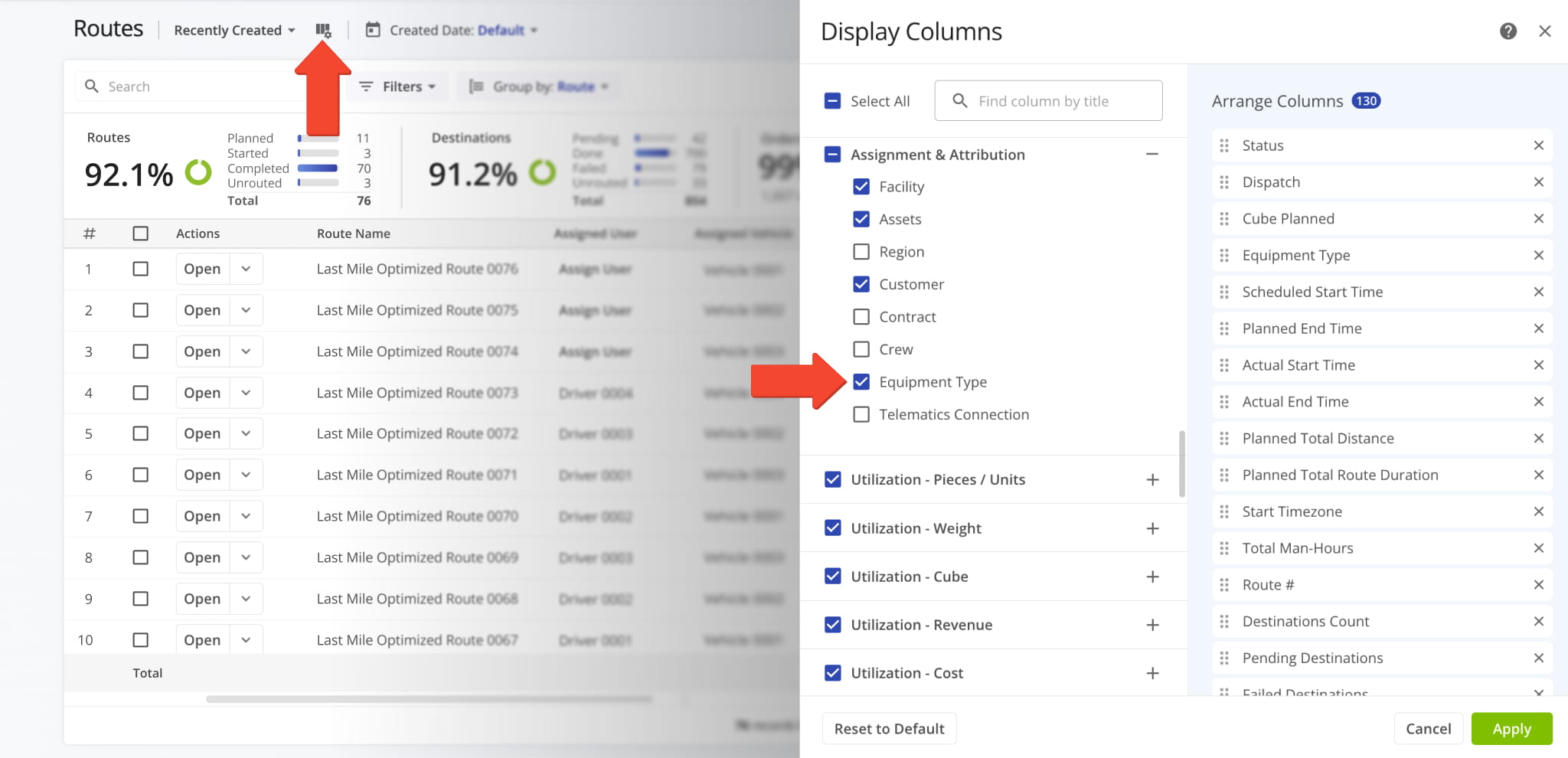The width and height of the screenshot is (1568, 758).
Task: Open Actions dropdown arrow for row 1
Action: click(246, 269)
